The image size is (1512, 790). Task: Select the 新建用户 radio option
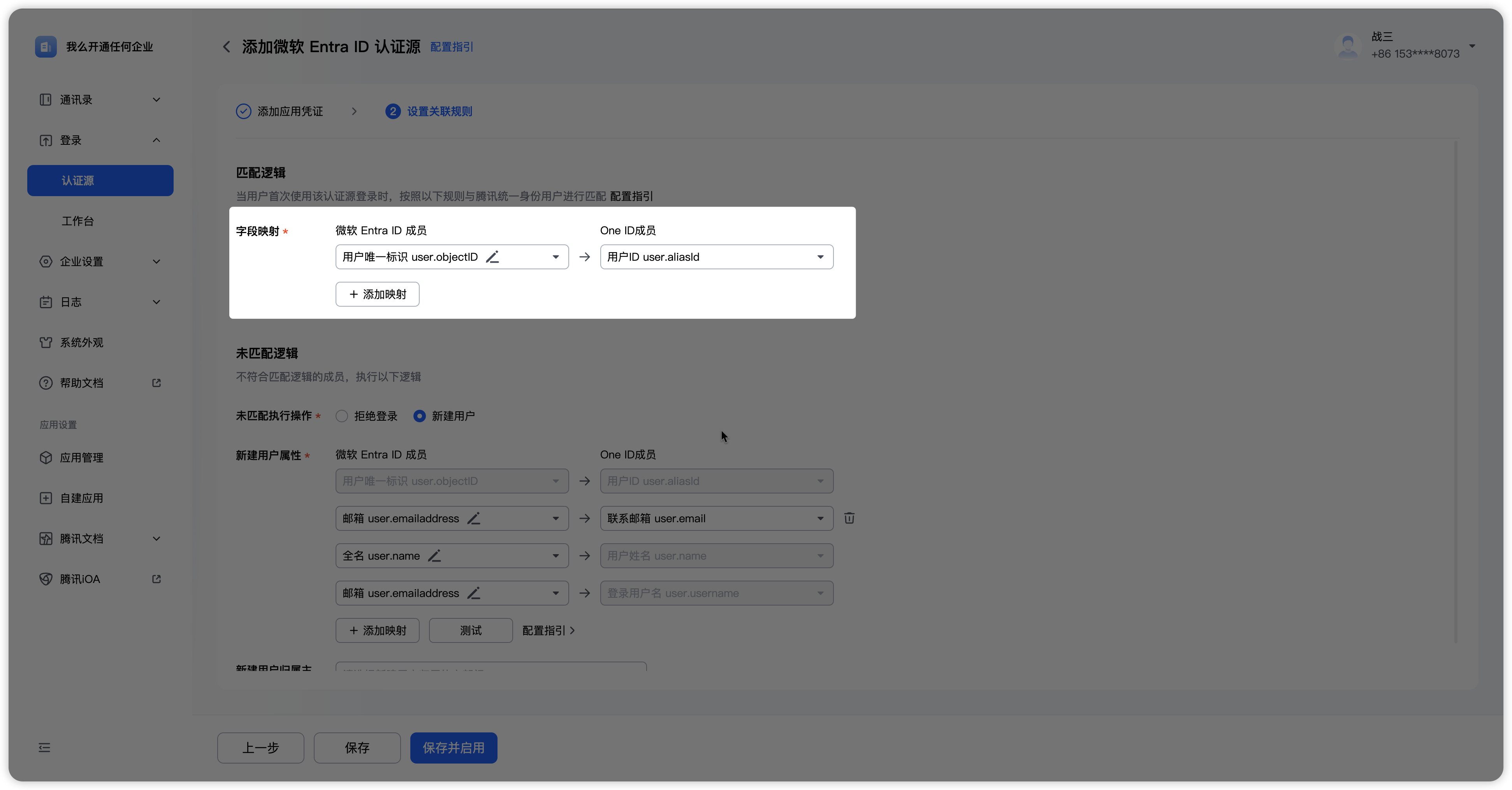pyautogui.click(x=419, y=416)
